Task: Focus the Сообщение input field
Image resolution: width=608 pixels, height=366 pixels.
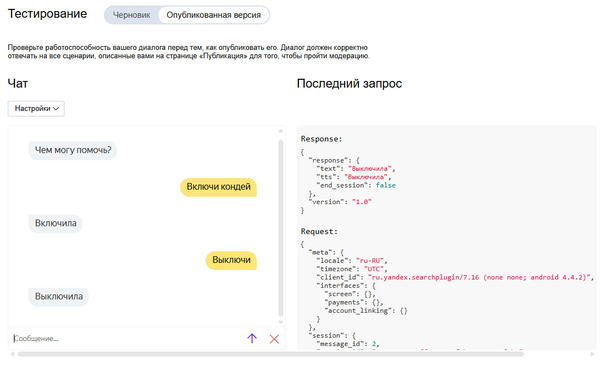Action: coord(126,338)
